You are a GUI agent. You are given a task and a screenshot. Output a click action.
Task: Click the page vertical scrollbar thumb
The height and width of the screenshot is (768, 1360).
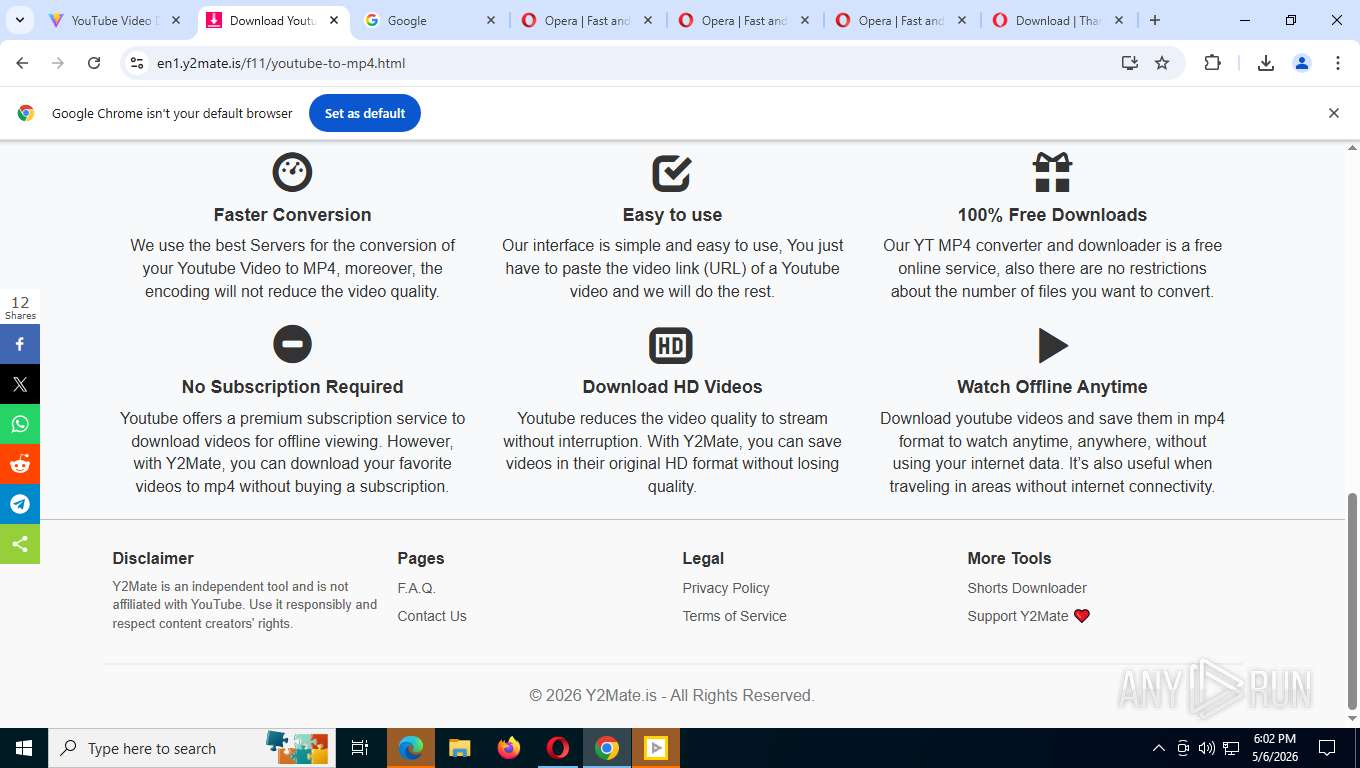pyautogui.click(x=1352, y=600)
